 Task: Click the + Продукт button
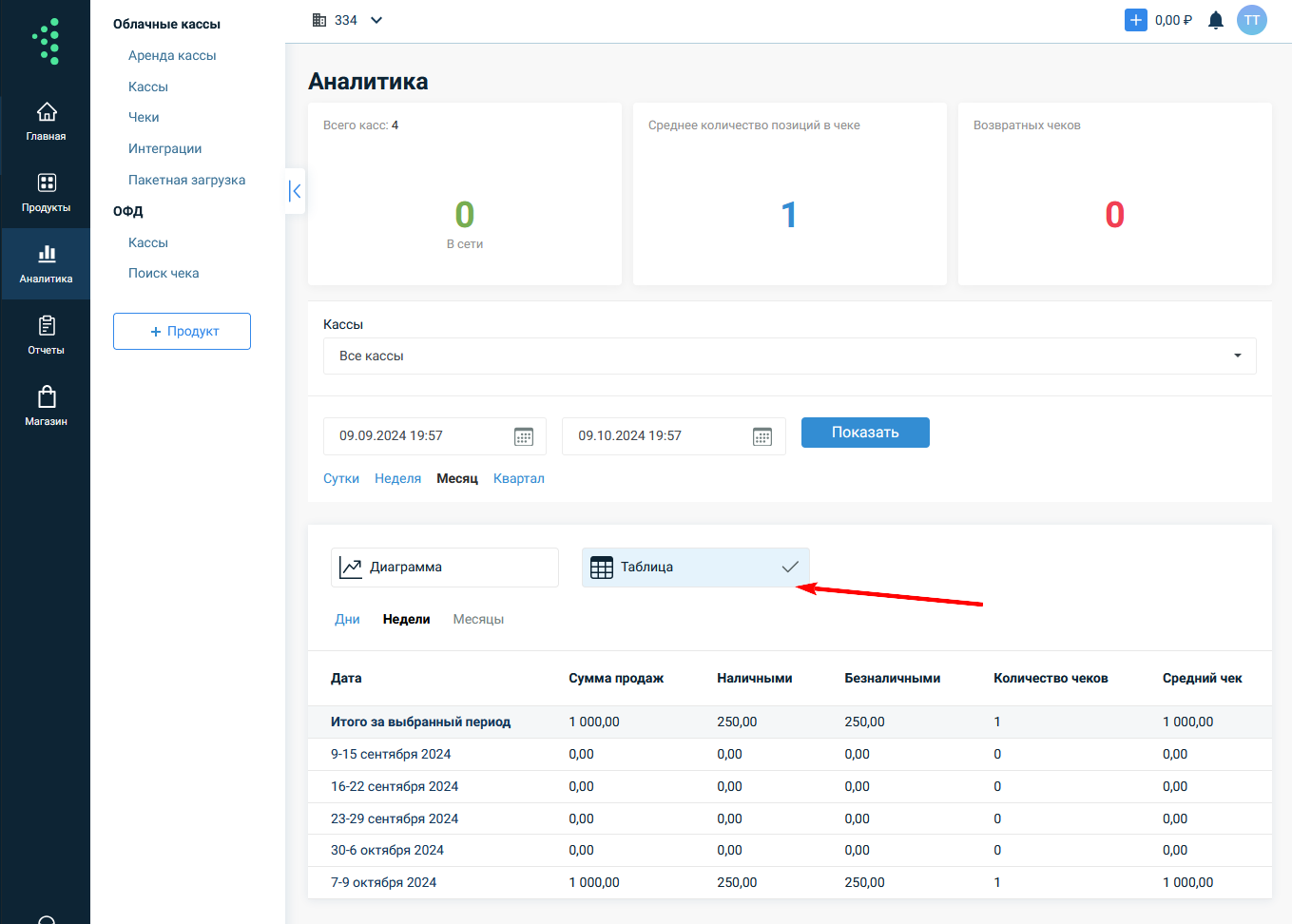coord(182,331)
